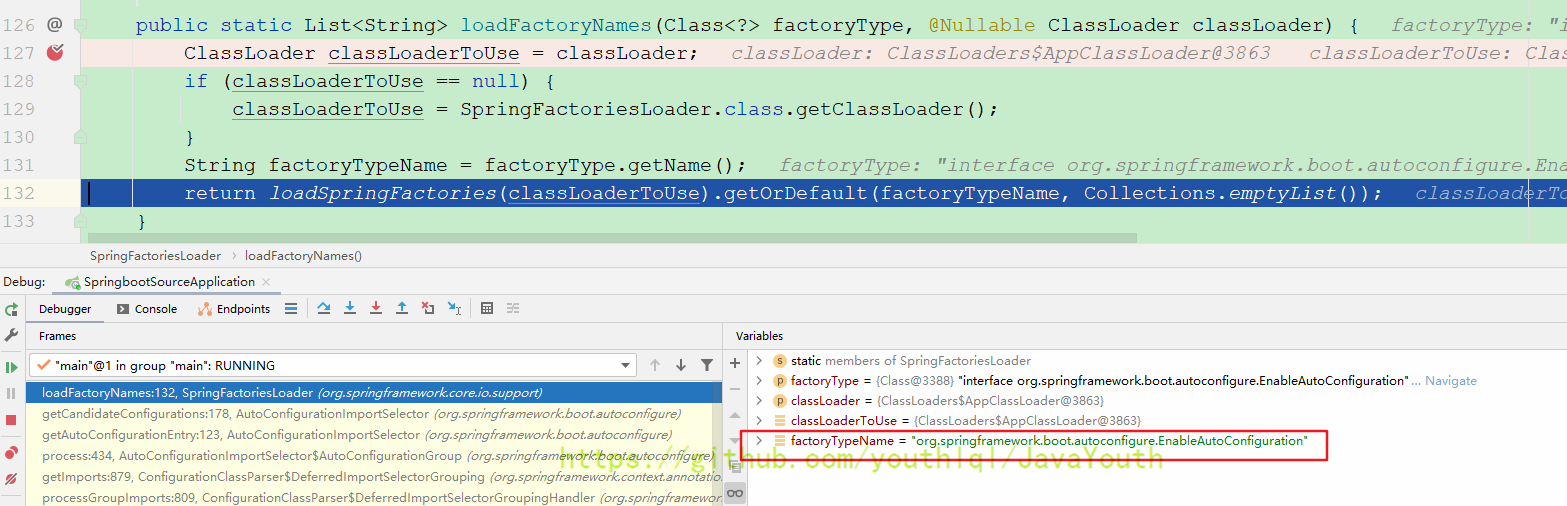The height and width of the screenshot is (506, 1567).
Task: Switch to the Endpoints tab
Action: coord(234,309)
